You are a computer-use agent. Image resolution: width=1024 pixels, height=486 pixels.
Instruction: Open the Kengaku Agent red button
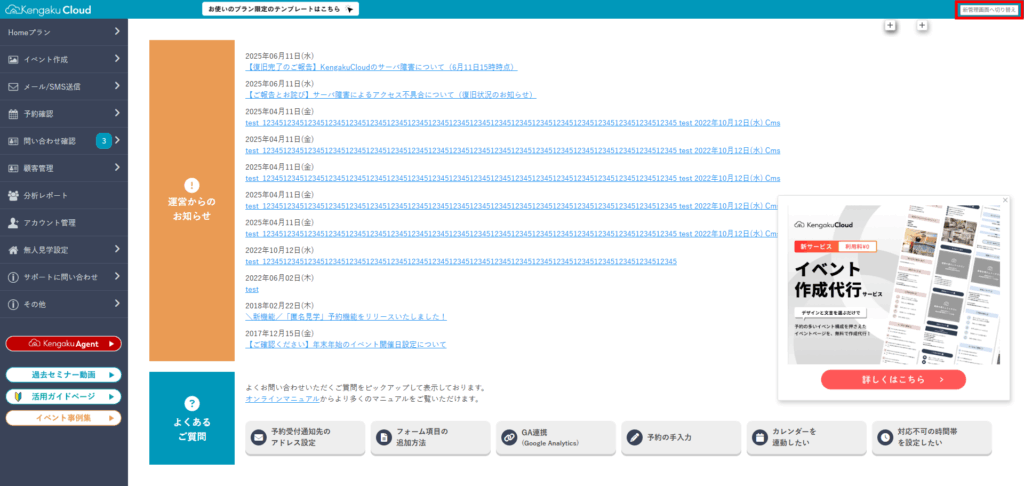click(63, 343)
